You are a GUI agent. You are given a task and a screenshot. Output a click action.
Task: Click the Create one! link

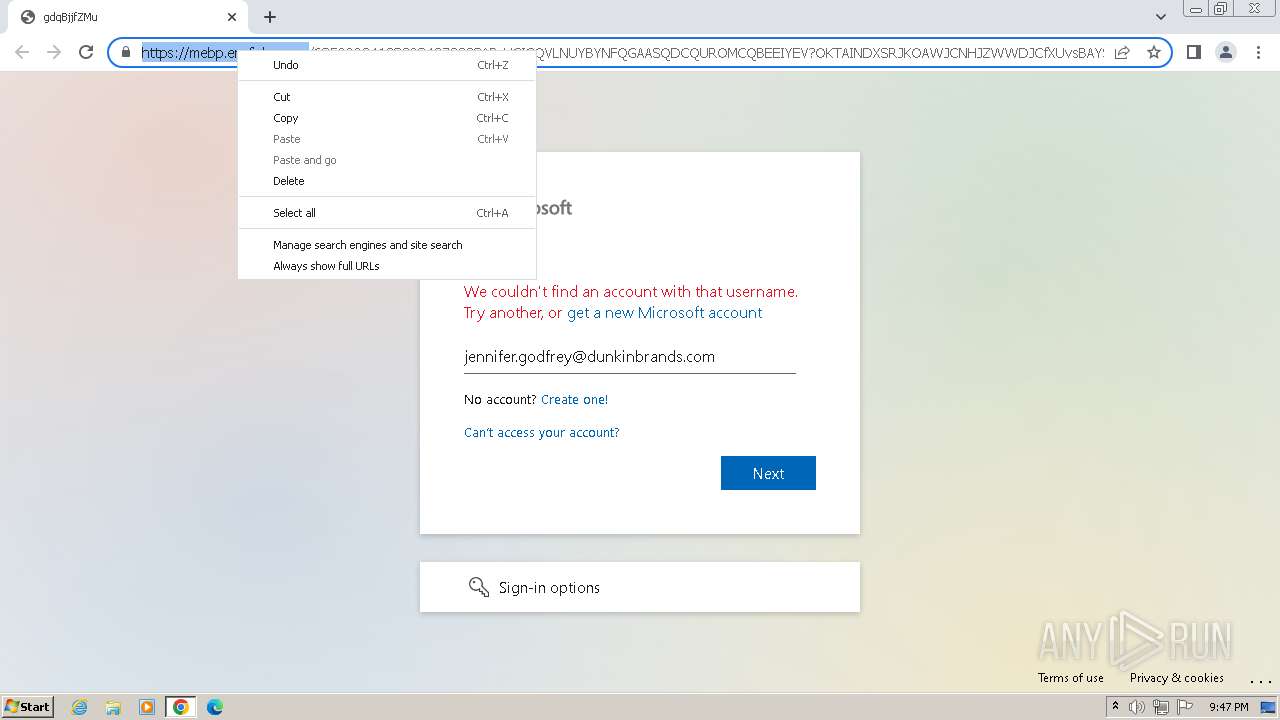click(x=574, y=400)
